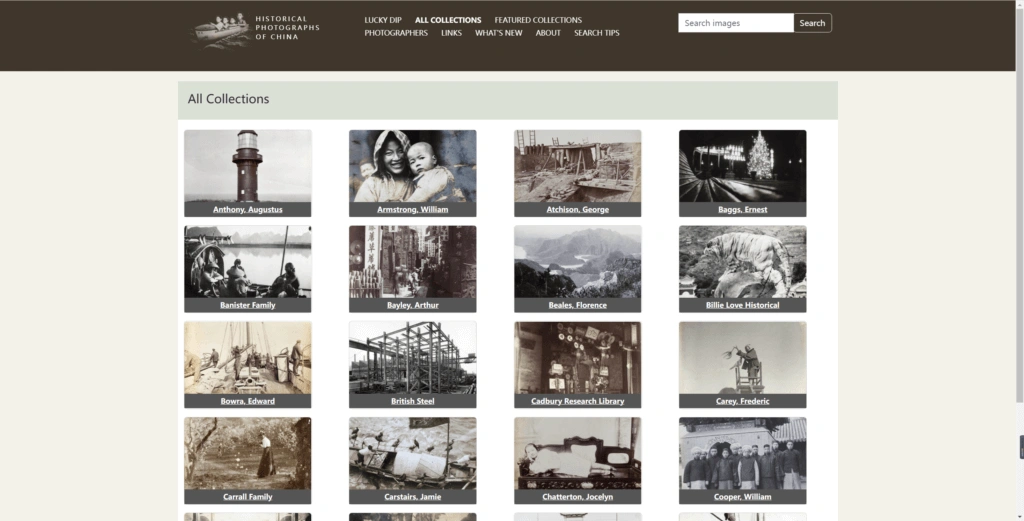
Task: Open the Carstairs, Jamie cormorant boat thumbnail
Action: point(413,454)
